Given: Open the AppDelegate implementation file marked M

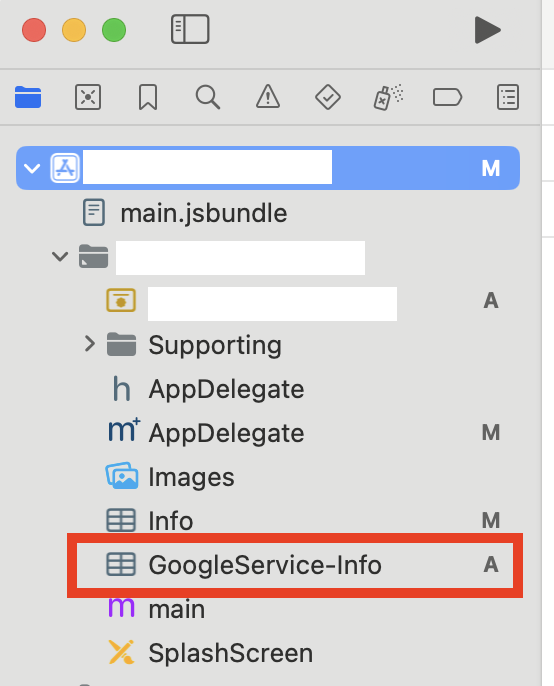Looking at the screenshot, I should pyautogui.click(x=226, y=433).
